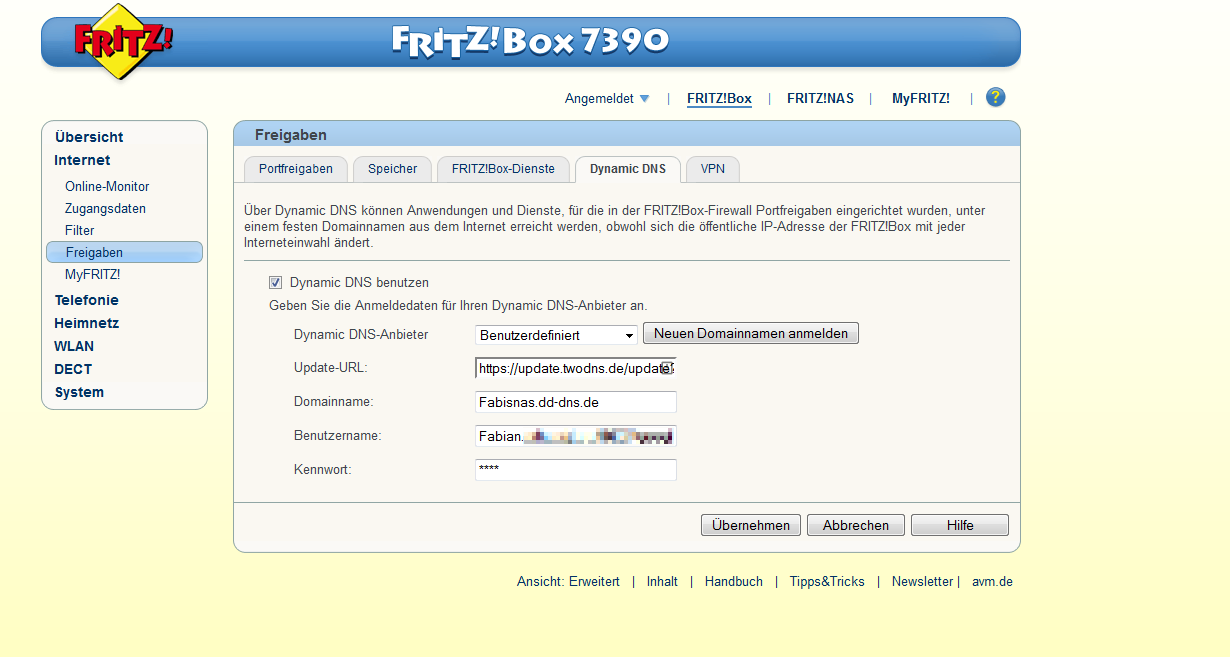The image size is (1230, 657).
Task: Open the Handbuch footer link
Action: [x=734, y=581]
